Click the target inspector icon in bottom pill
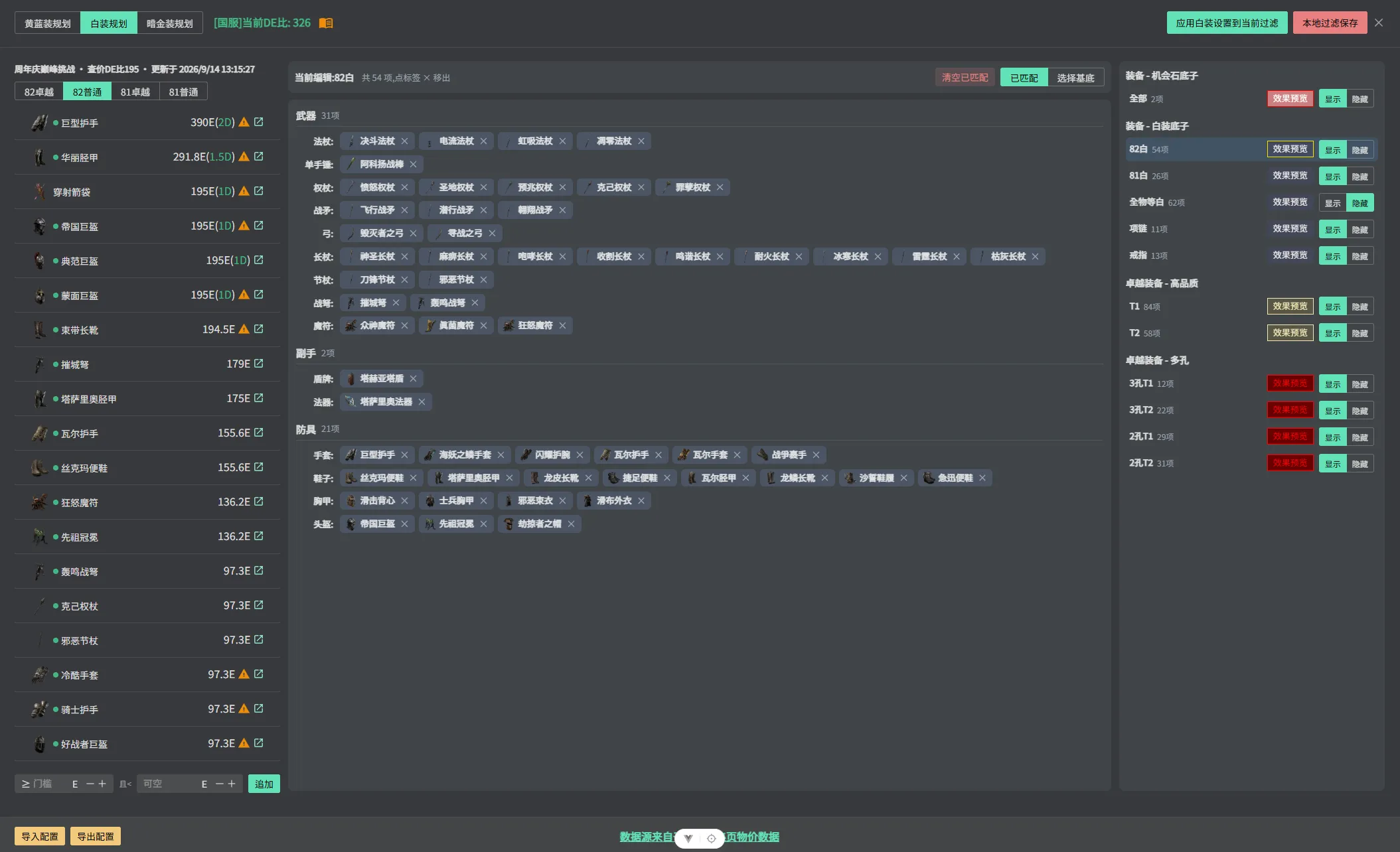This screenshot has height=852, width=1400. pyautogui.click(x=711, y=839)
